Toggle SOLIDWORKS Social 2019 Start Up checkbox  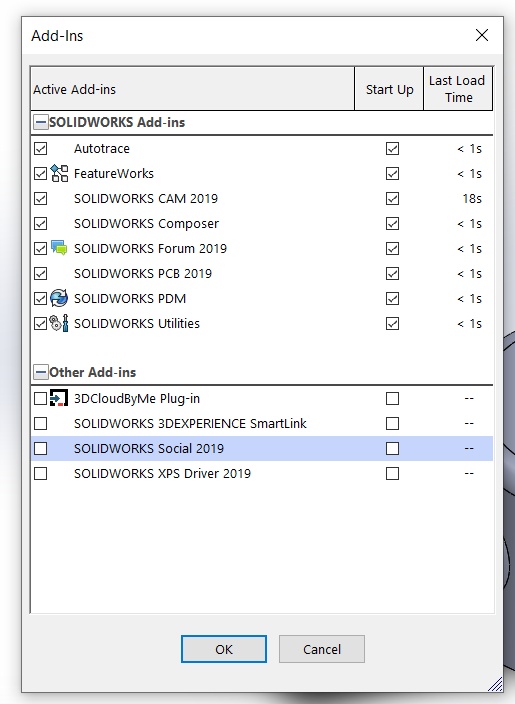click(x=392, y=449)
